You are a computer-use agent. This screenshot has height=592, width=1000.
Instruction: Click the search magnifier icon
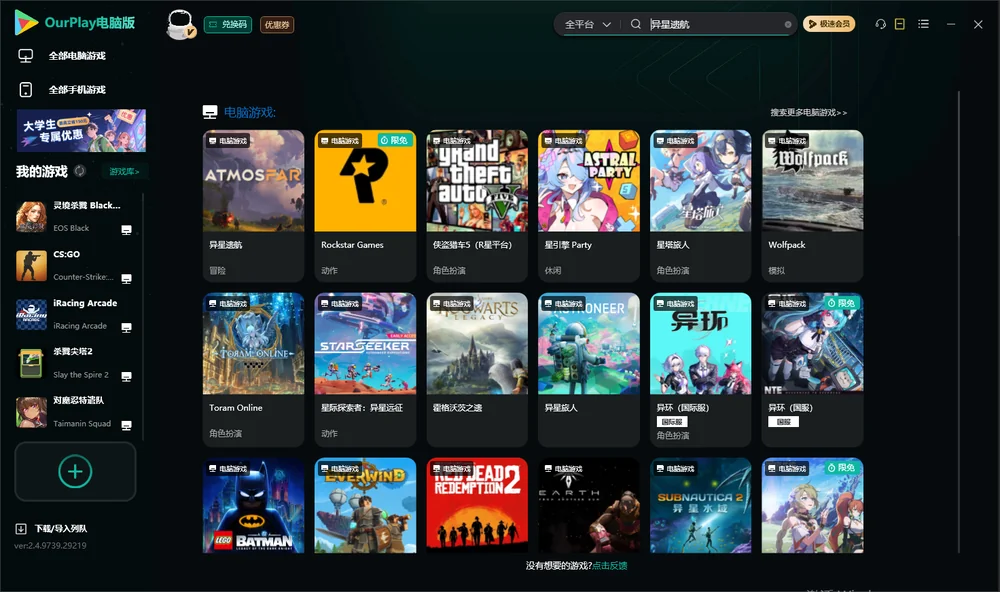point(636,24)
